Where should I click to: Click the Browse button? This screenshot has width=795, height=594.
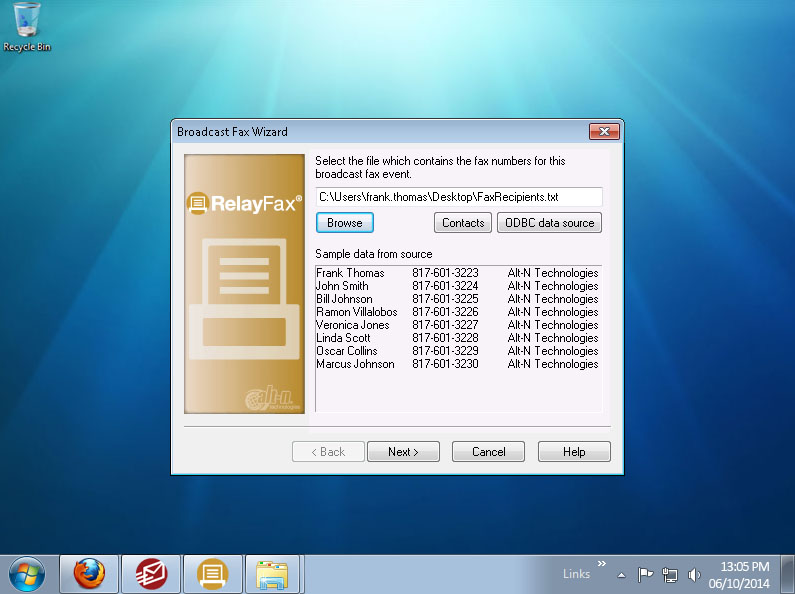point(345,223)
